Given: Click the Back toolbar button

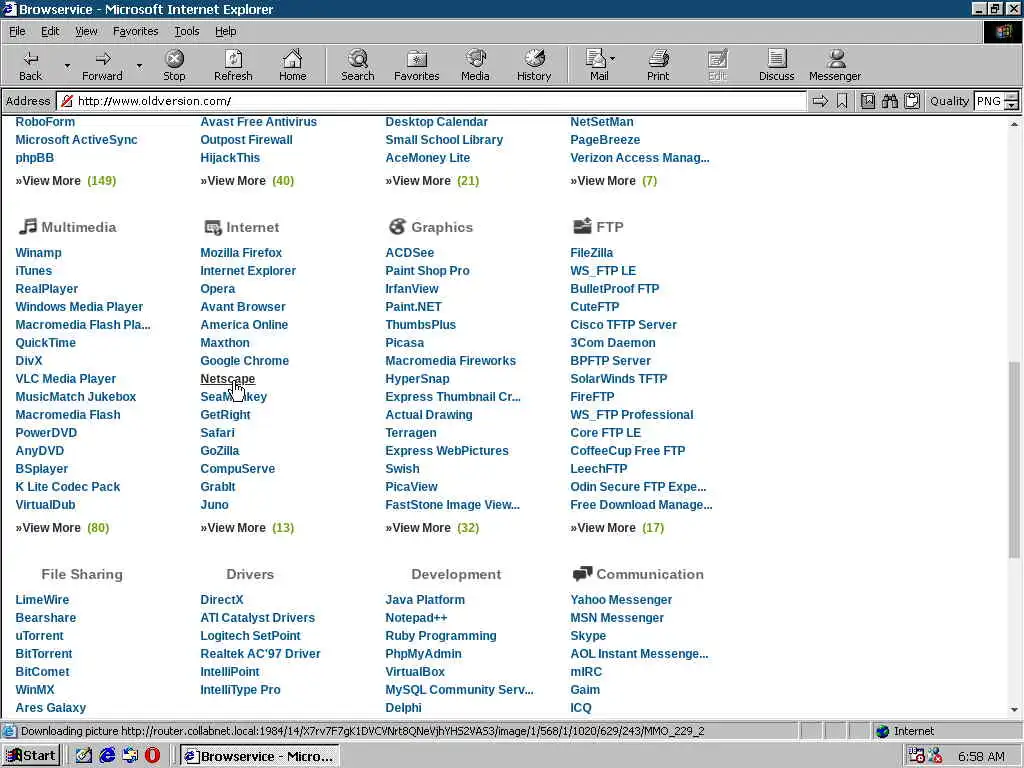Looking at the screenshot, I should [31, 65].
